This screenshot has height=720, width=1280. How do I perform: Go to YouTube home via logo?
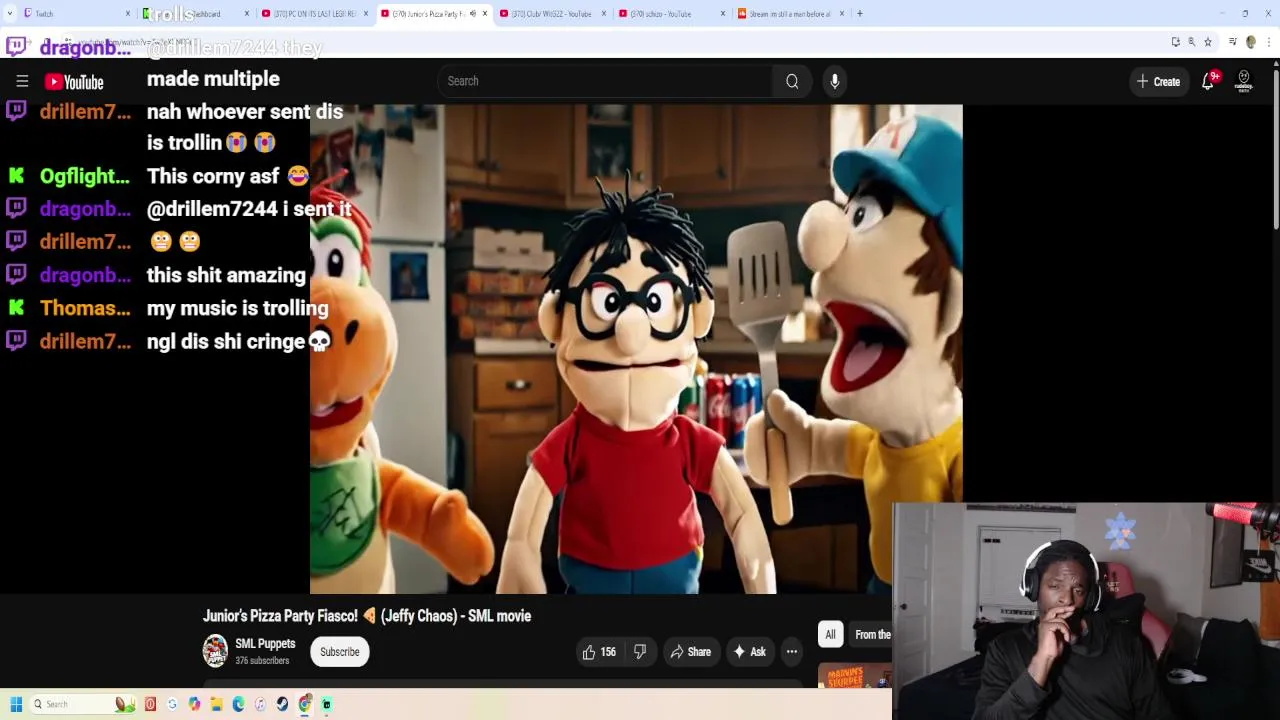pyautogui.click(x=74, y=82)
